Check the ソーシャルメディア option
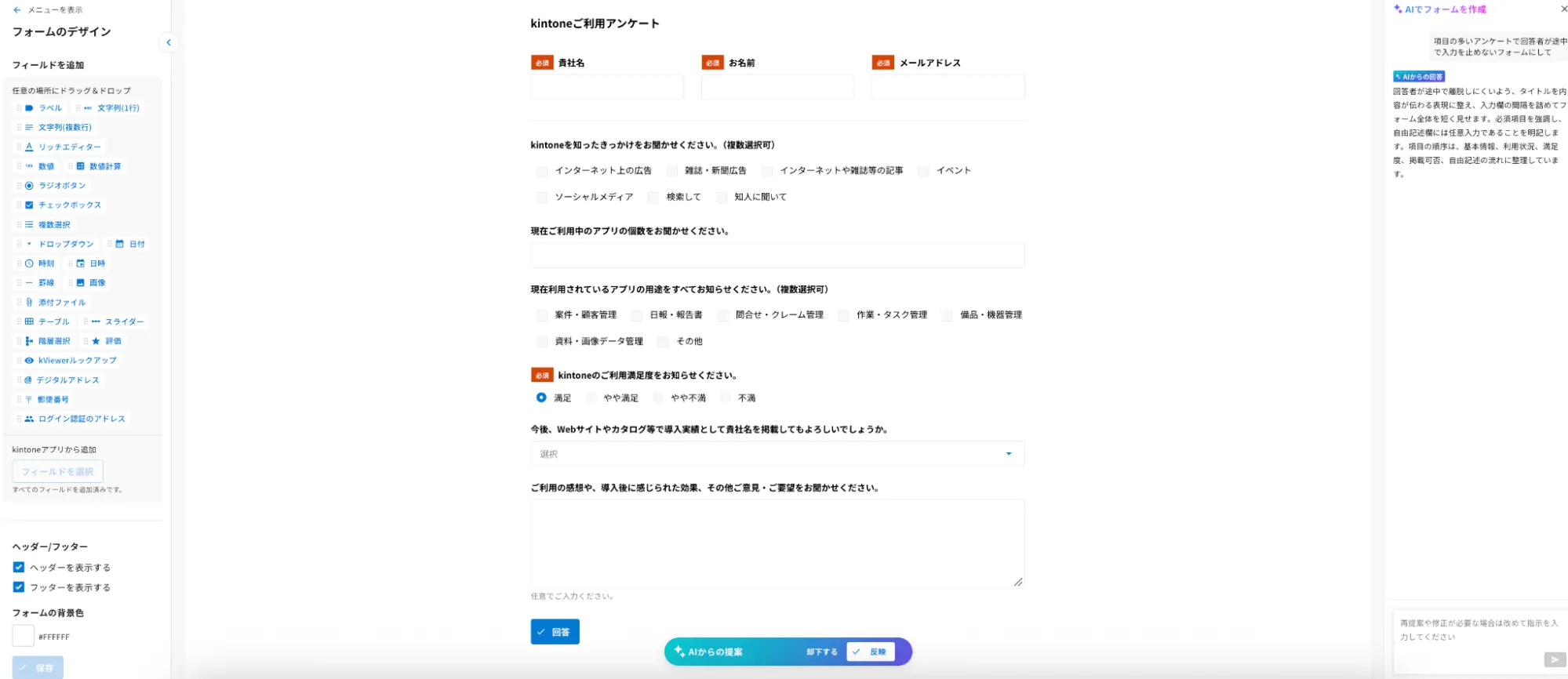This screenshot has width=1568, height=679. click(x=542, y=198)
